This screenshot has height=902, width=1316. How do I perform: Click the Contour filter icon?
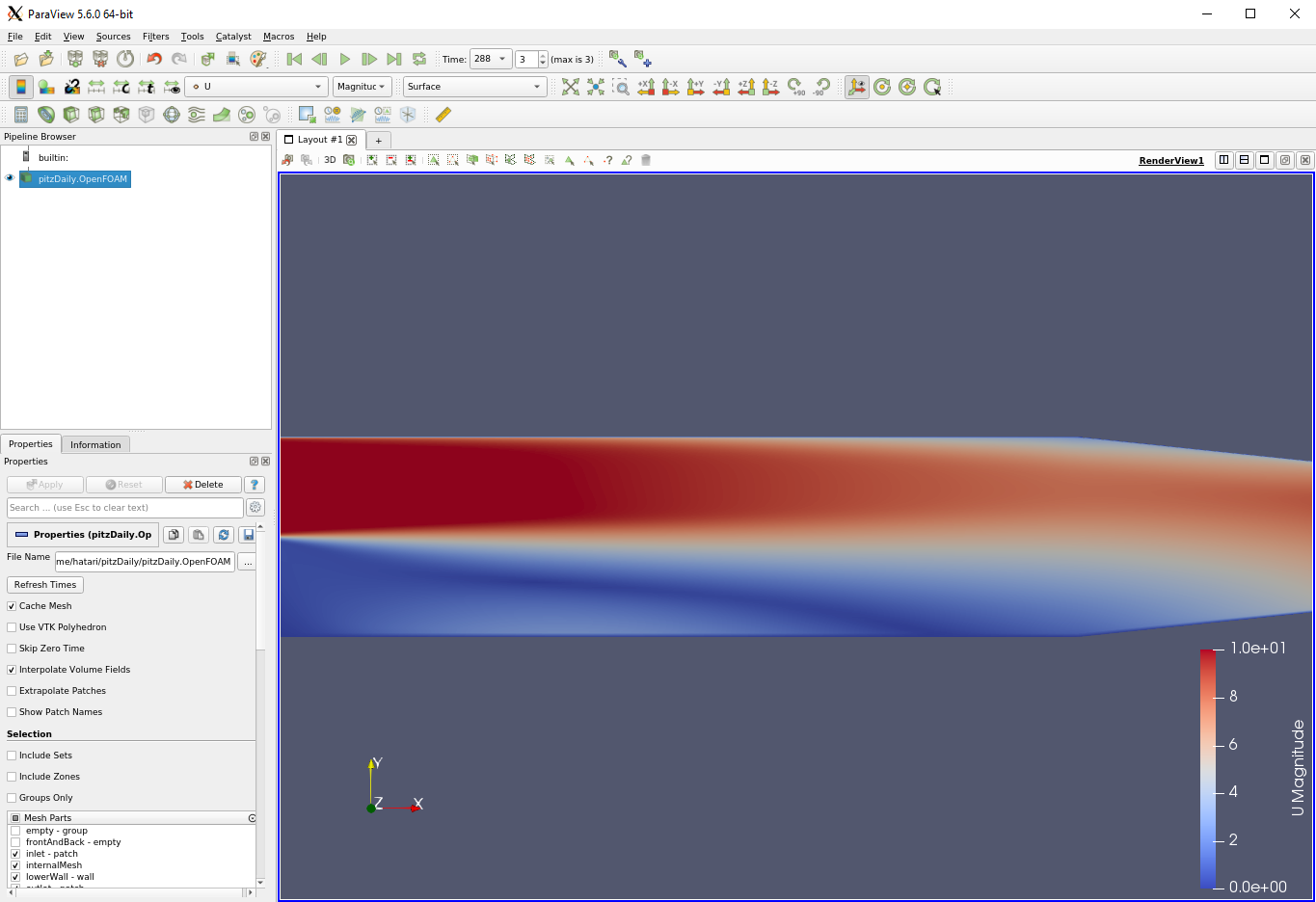(x=46, y=115)
